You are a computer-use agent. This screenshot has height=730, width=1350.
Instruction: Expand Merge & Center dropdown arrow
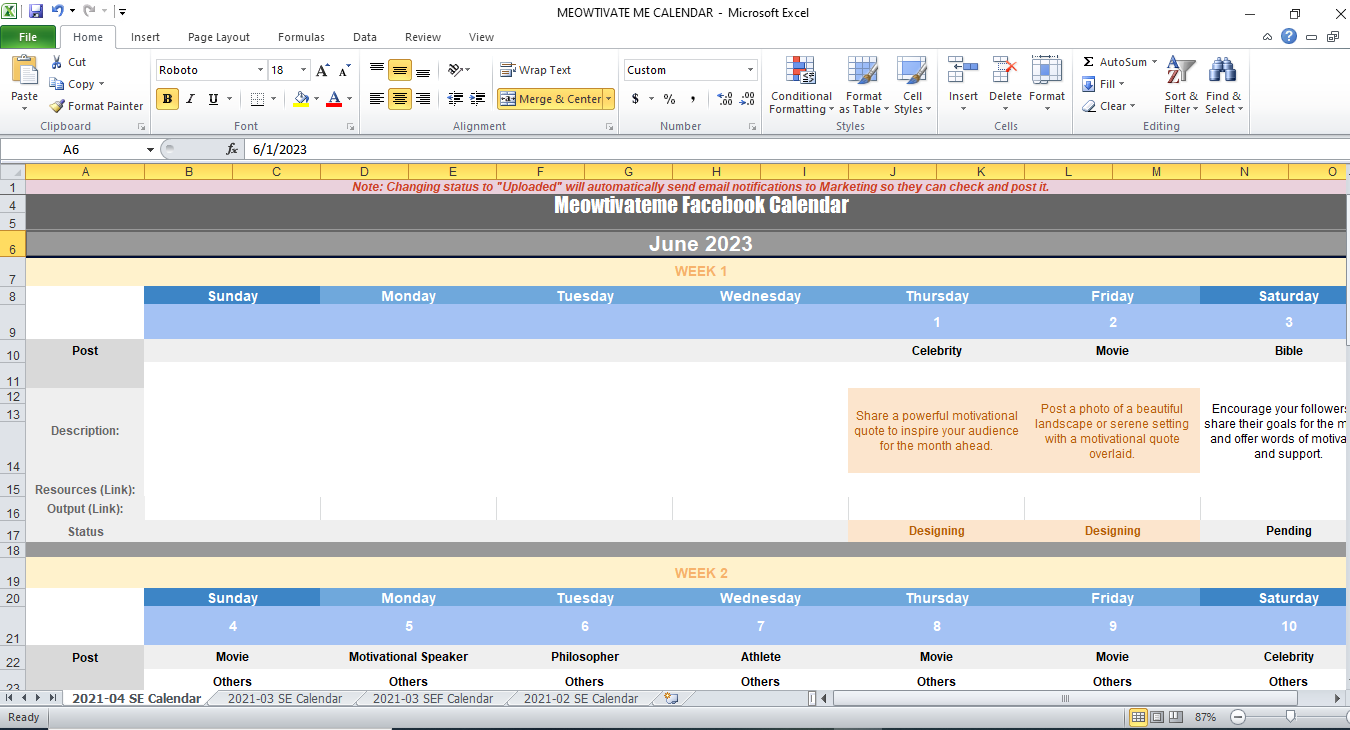[608, 99]
